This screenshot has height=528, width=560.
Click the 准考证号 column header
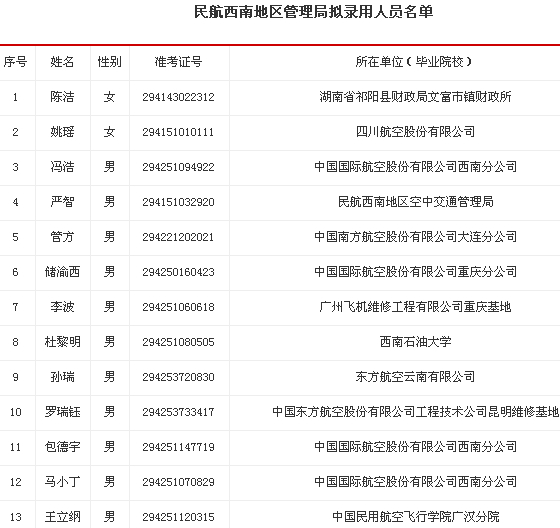tap(179, 62)
